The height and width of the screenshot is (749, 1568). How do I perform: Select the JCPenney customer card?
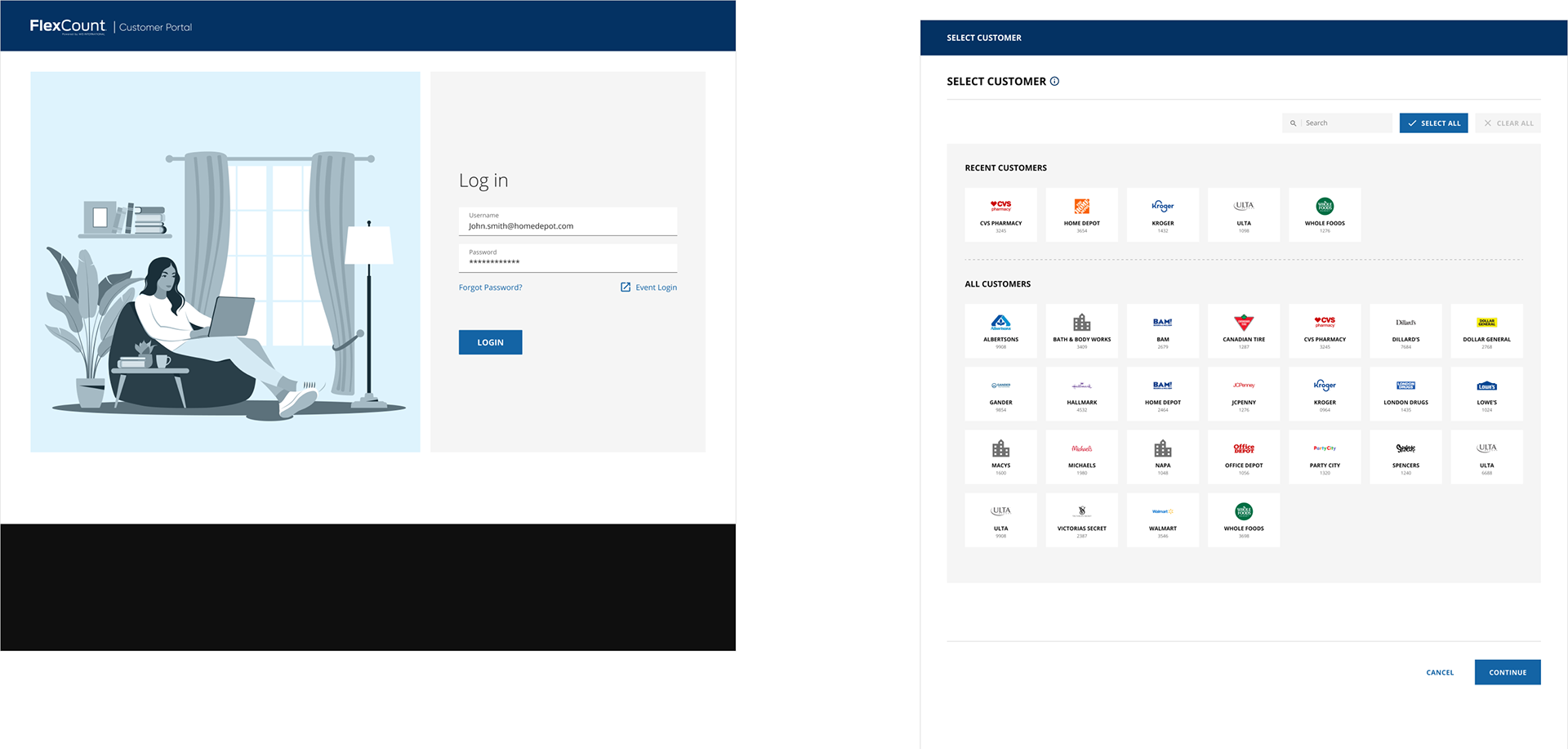coord(1244,394)
